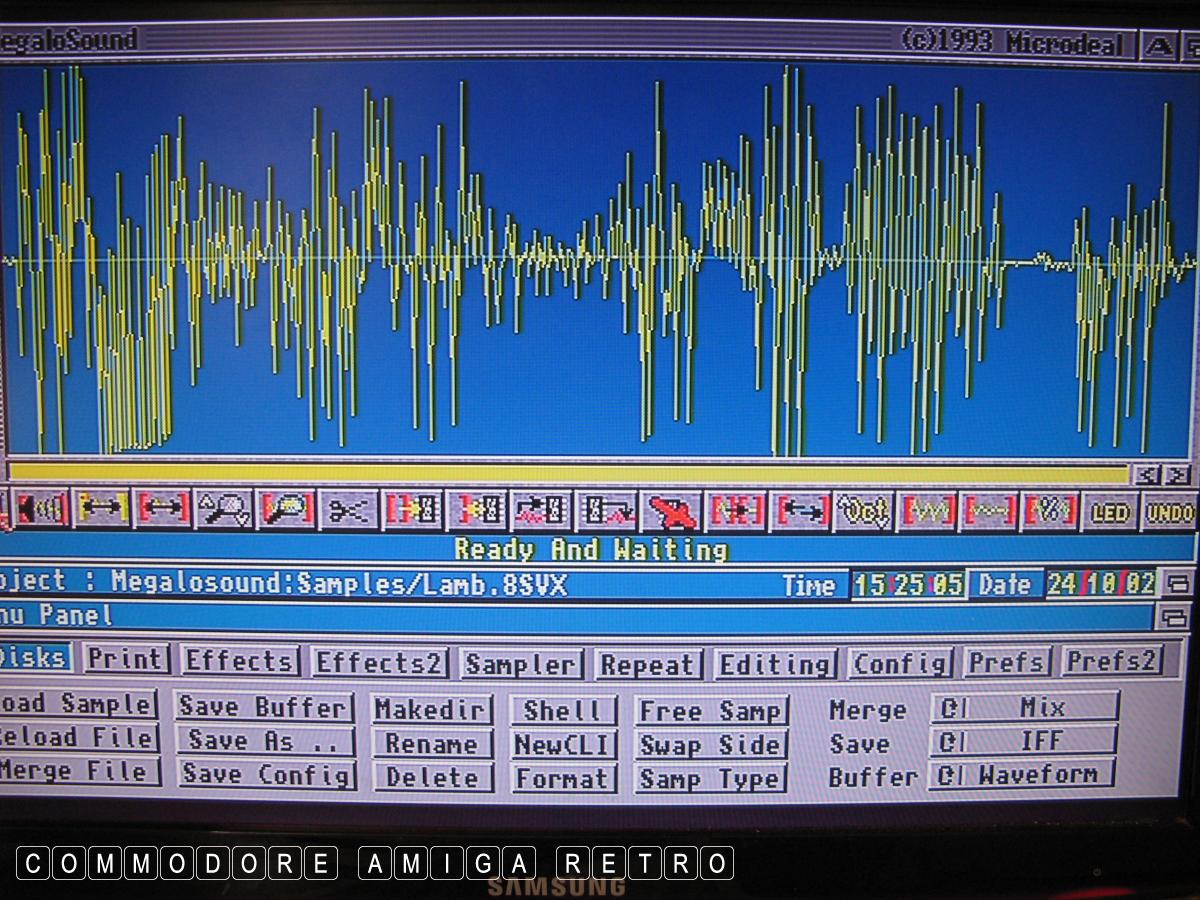Image resolution: width=1200 pixels, height=900 pixels.
Task: Switch to the Sampler tab
Action: 521,664
